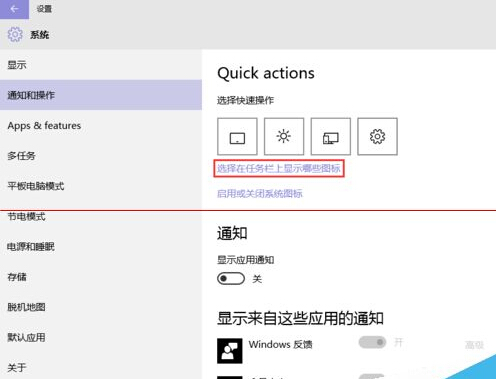This screenshot has width=496, height=379.
Task: Go to 电源和睡眠 settings
Action: (101, 247)
